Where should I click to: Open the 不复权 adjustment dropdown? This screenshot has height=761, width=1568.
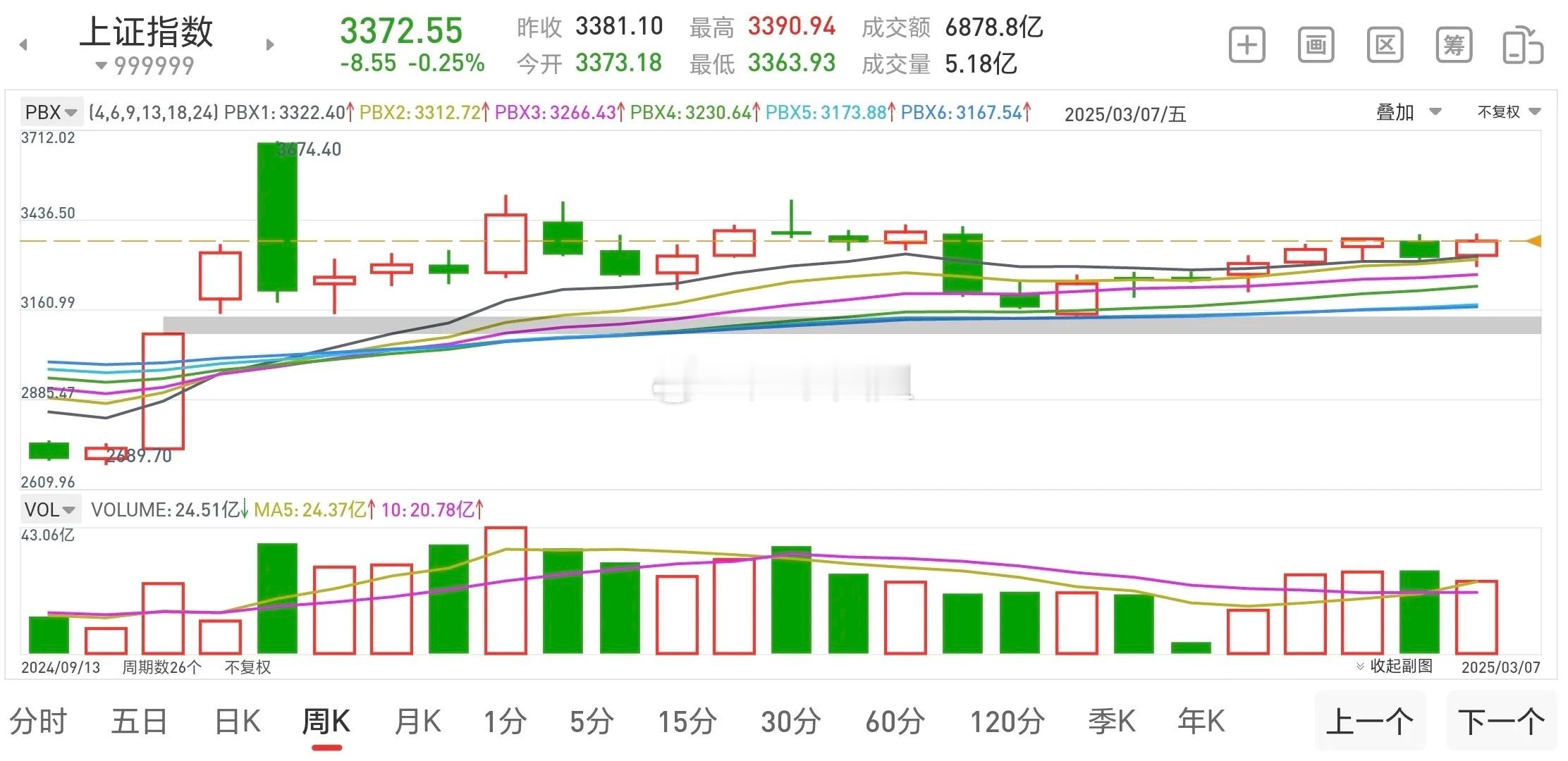click(1509, 112)
